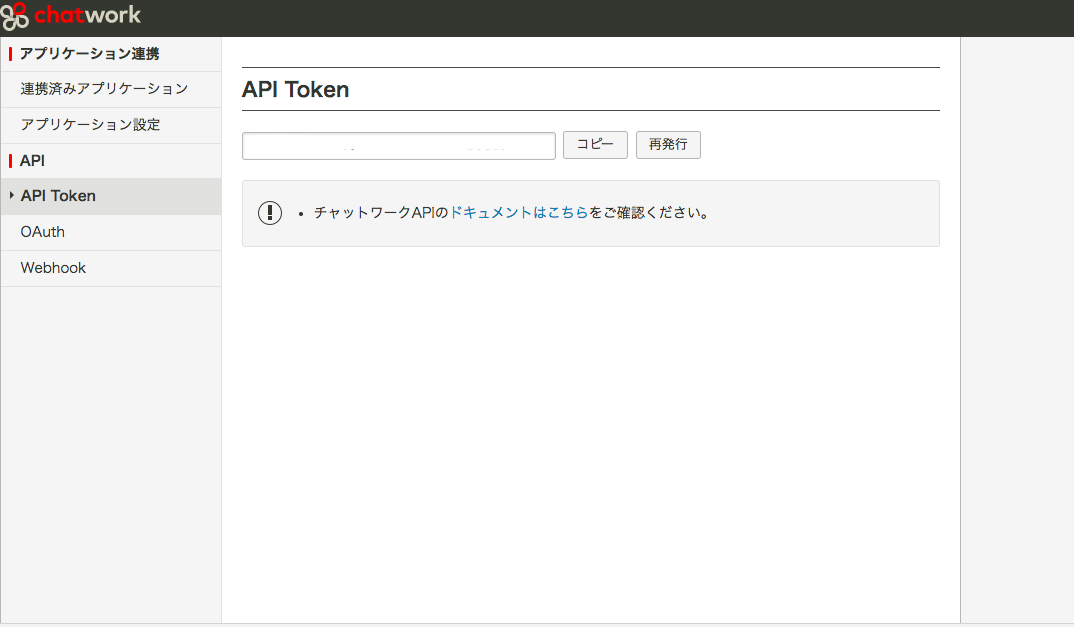Viewport: 1074px width, 627px height.
Task: Click the Chatwork flower logo icon
Action: coord(15,17)
